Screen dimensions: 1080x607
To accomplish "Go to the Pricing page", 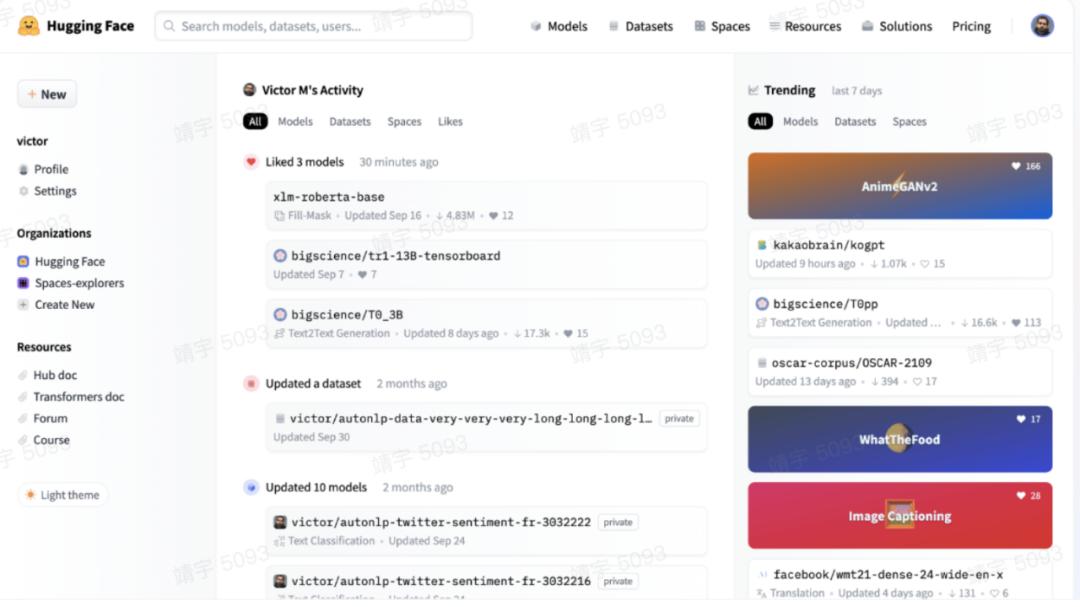I will (x=970, y=26).
